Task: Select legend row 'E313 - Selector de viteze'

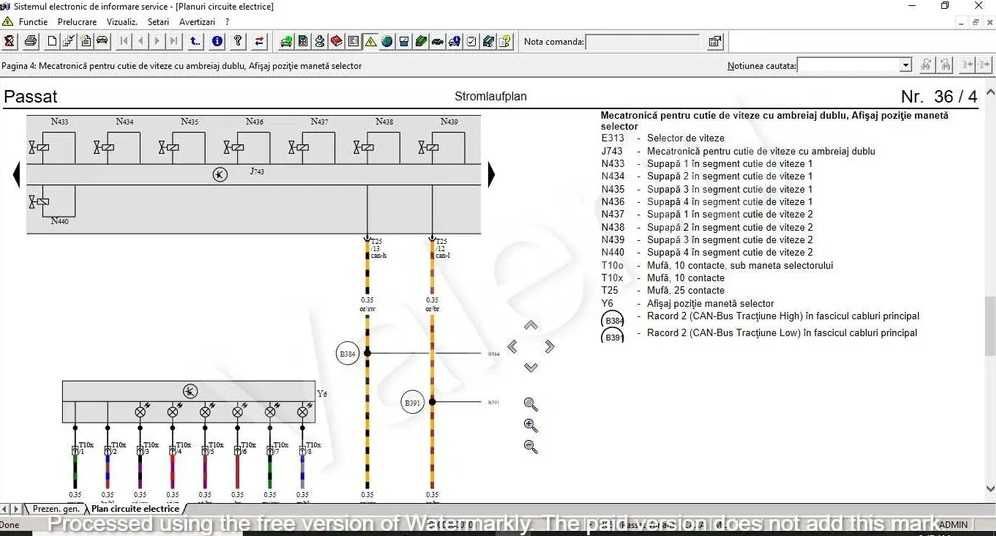Action: pos(663,138)
